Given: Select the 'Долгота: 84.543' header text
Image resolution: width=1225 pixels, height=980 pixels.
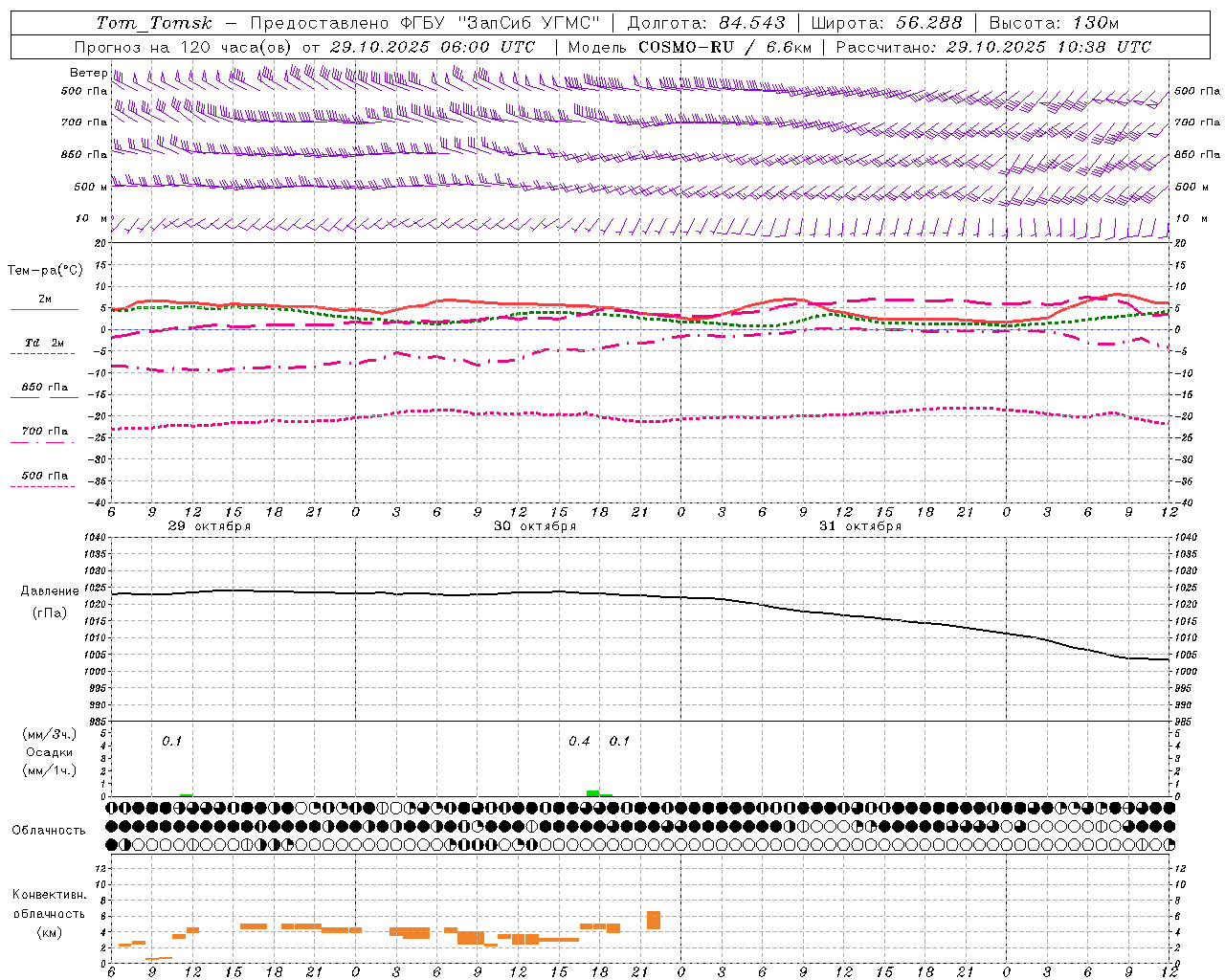Looking at the screenshot, I should [706, 23].
